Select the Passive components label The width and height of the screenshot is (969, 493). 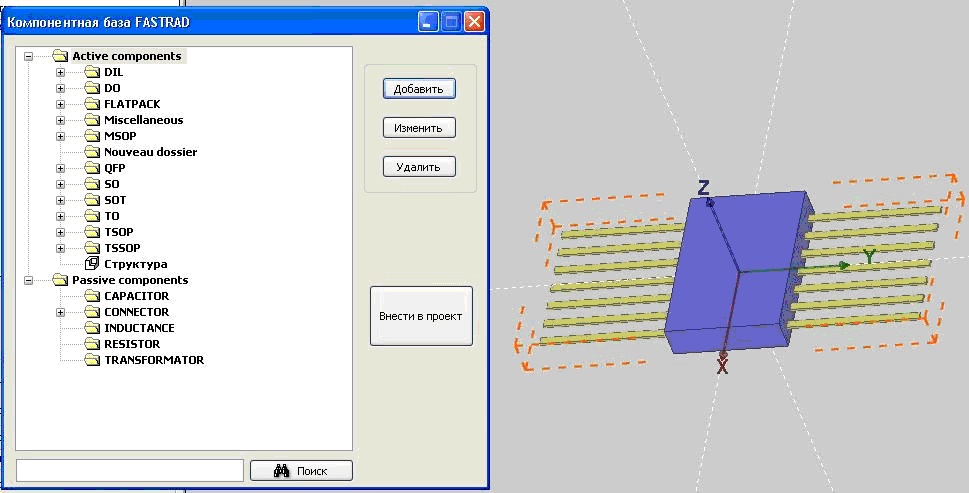(x=130, y=280)
